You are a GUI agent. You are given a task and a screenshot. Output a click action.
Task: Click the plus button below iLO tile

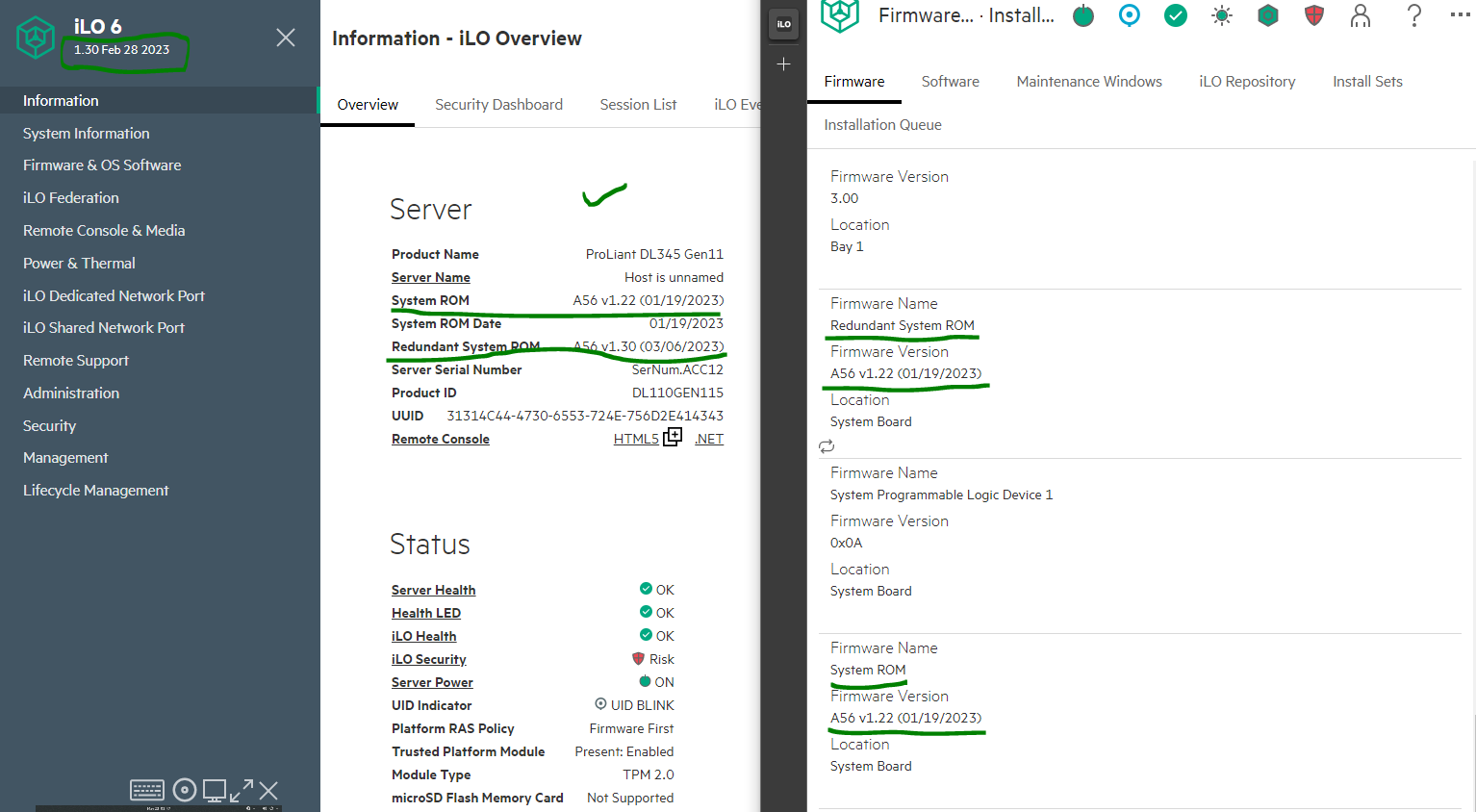coord(784,64)
